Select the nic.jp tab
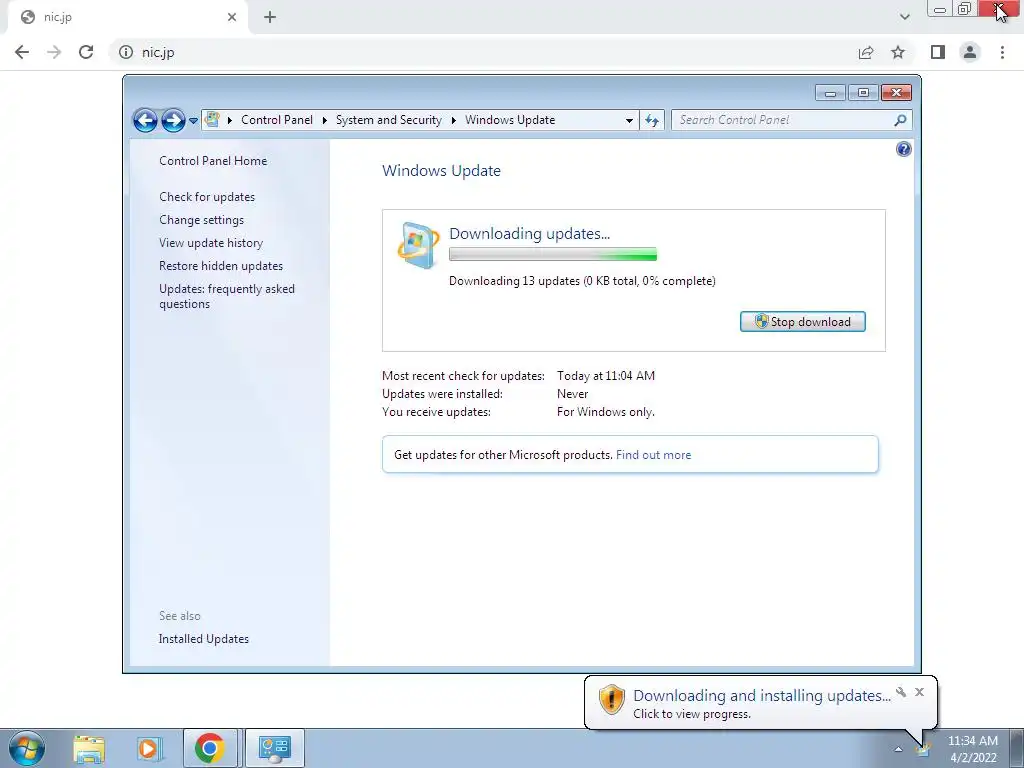This screenshot has height=768, width=1024. [x=127, y=18]
